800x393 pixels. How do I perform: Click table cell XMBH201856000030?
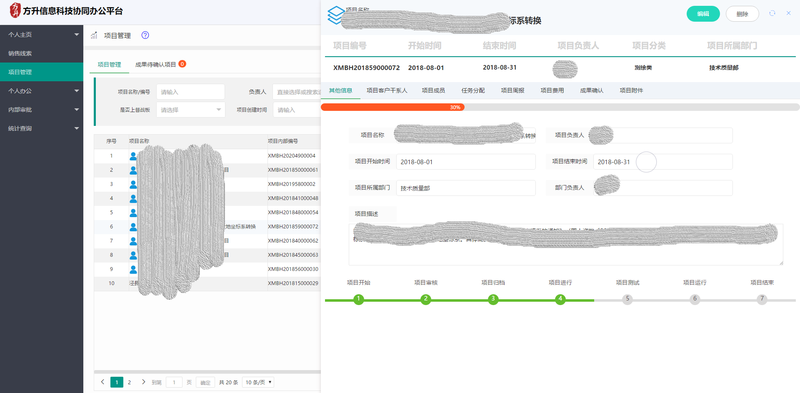pos(293,269)
